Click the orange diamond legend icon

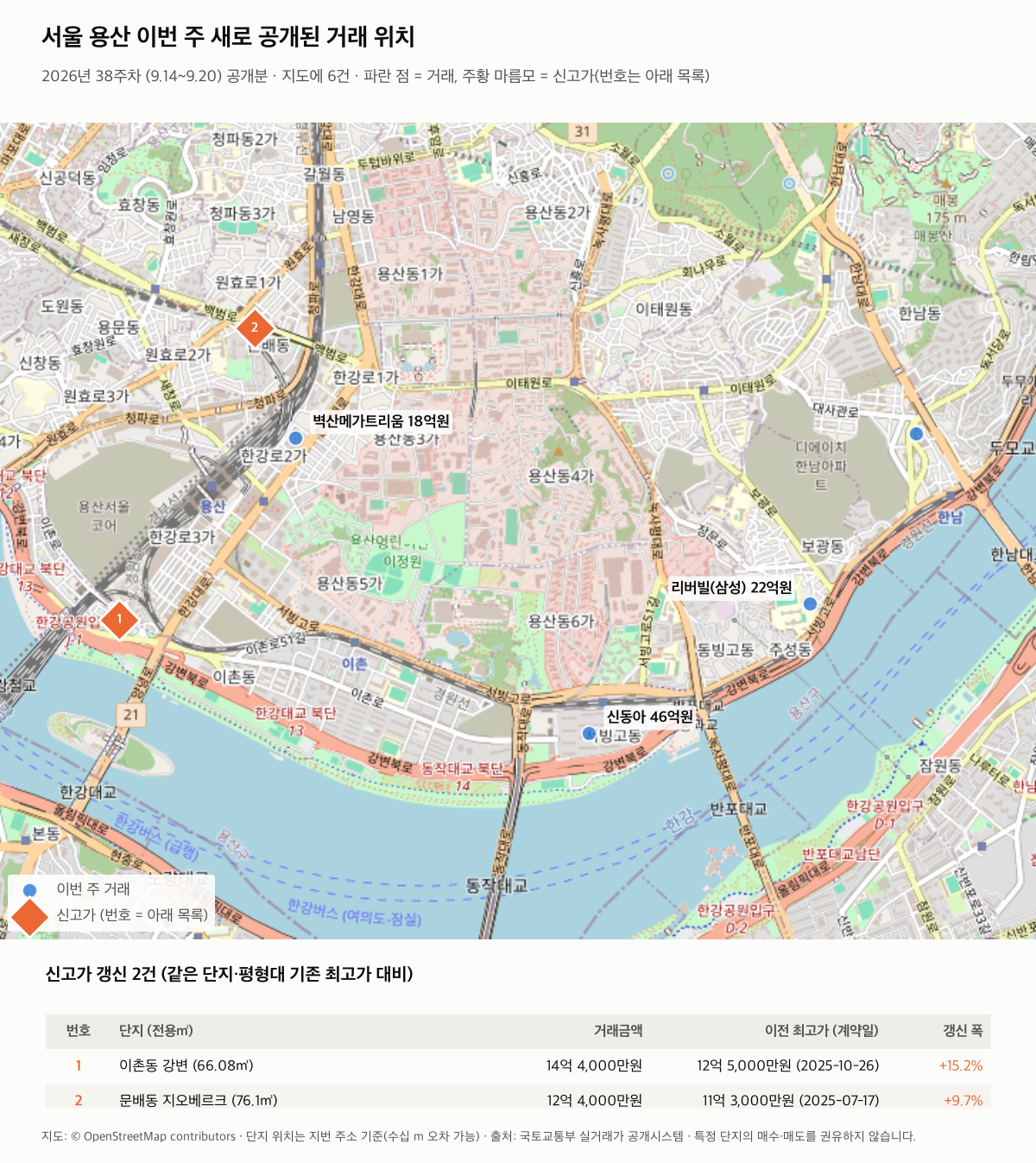(x=29, y=916)
